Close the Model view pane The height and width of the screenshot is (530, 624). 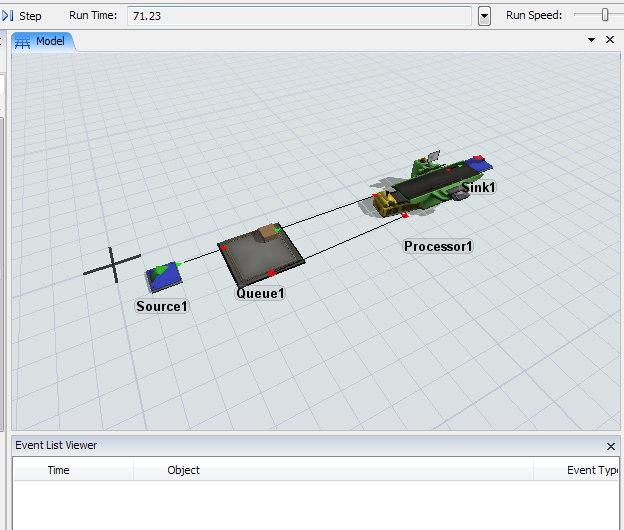(610, 40)
